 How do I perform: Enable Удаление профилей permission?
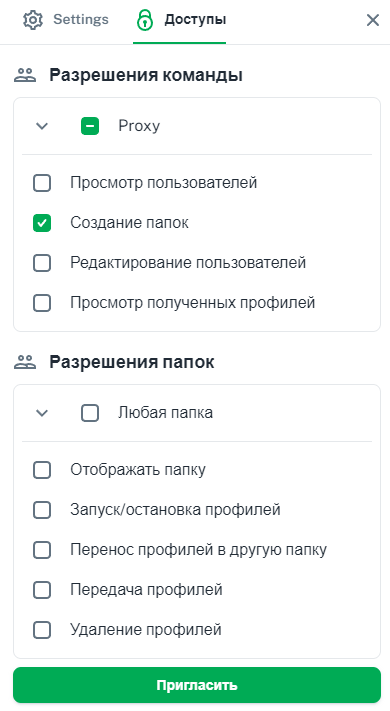pos(42,630)
